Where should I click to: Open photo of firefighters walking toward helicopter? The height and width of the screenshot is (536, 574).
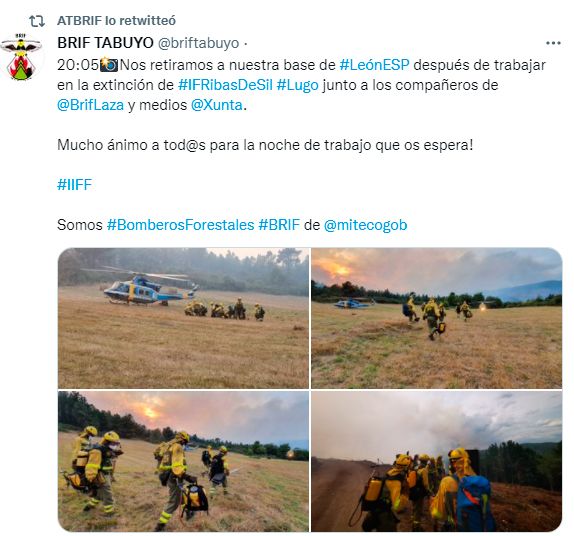(x=436, y=318)
